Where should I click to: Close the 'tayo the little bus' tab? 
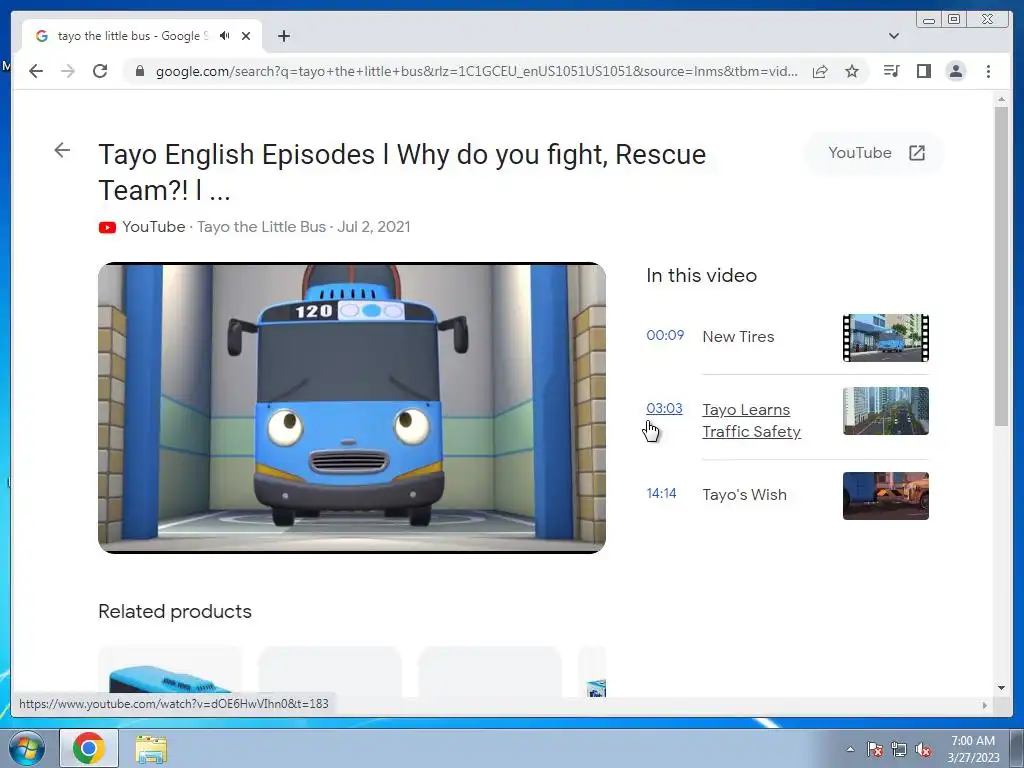click(x=246, y=36)
